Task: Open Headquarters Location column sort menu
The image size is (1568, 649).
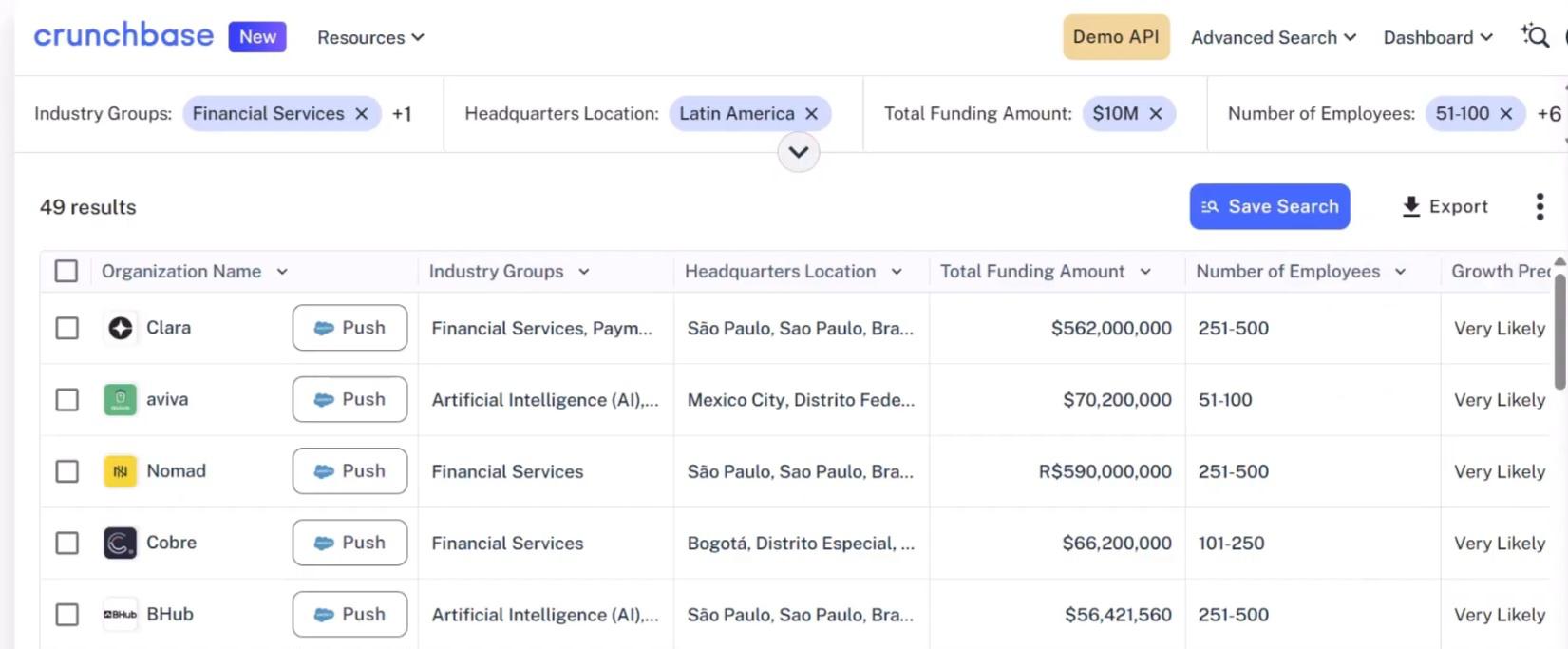Action: click(x=897, y=272)
